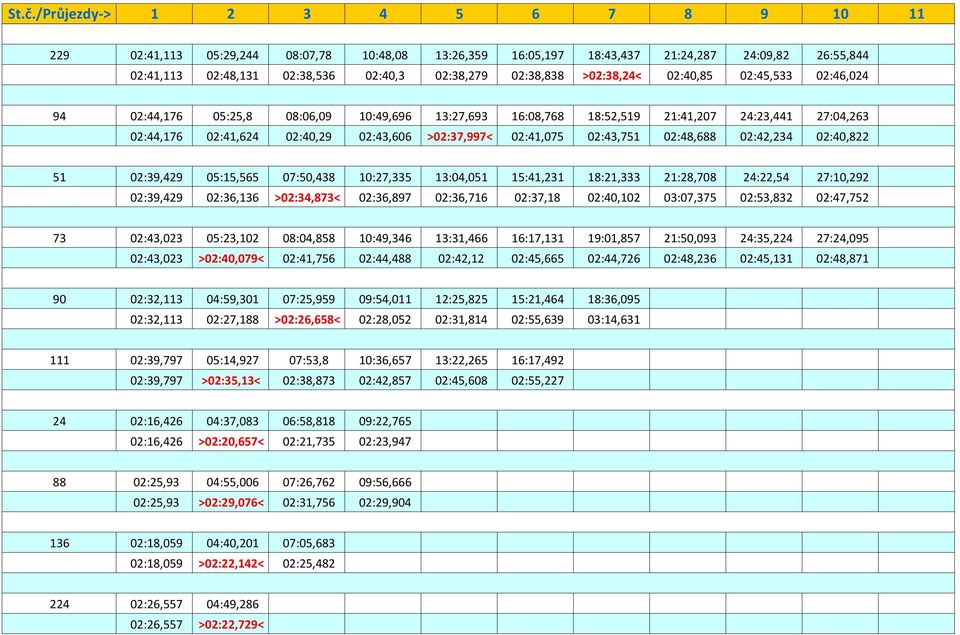Select cell 09:54,011
Viewport: 960px width, 635px height.
pos(384,299)
